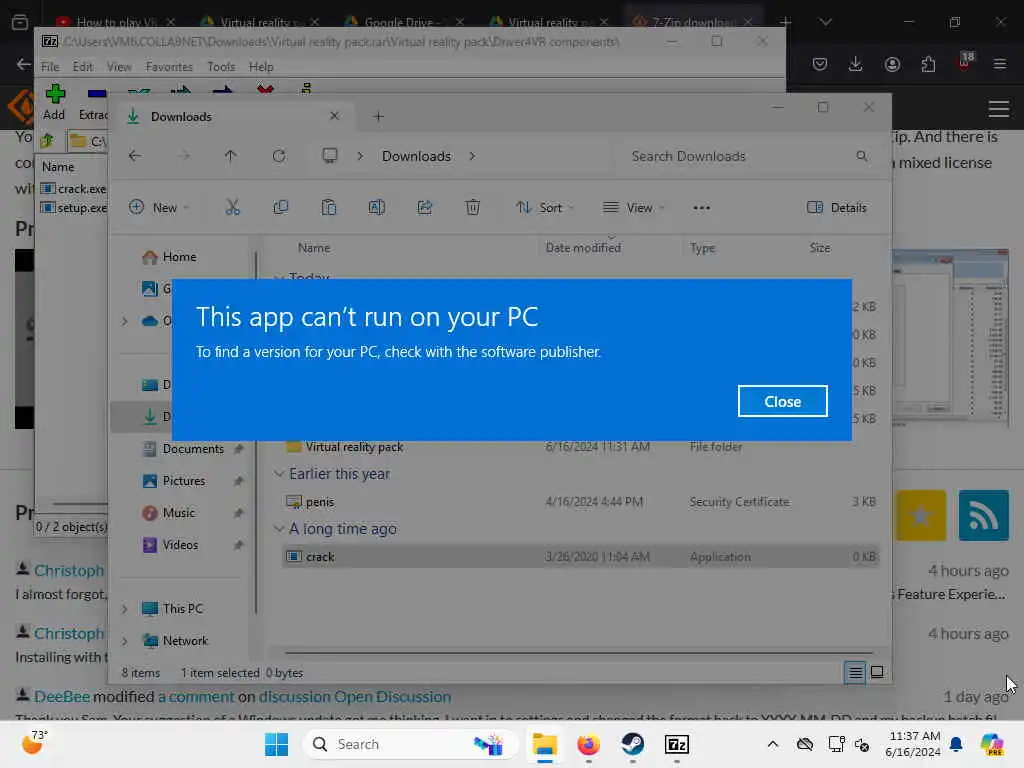Open Firefox from the taskbar

coord(588,744)
